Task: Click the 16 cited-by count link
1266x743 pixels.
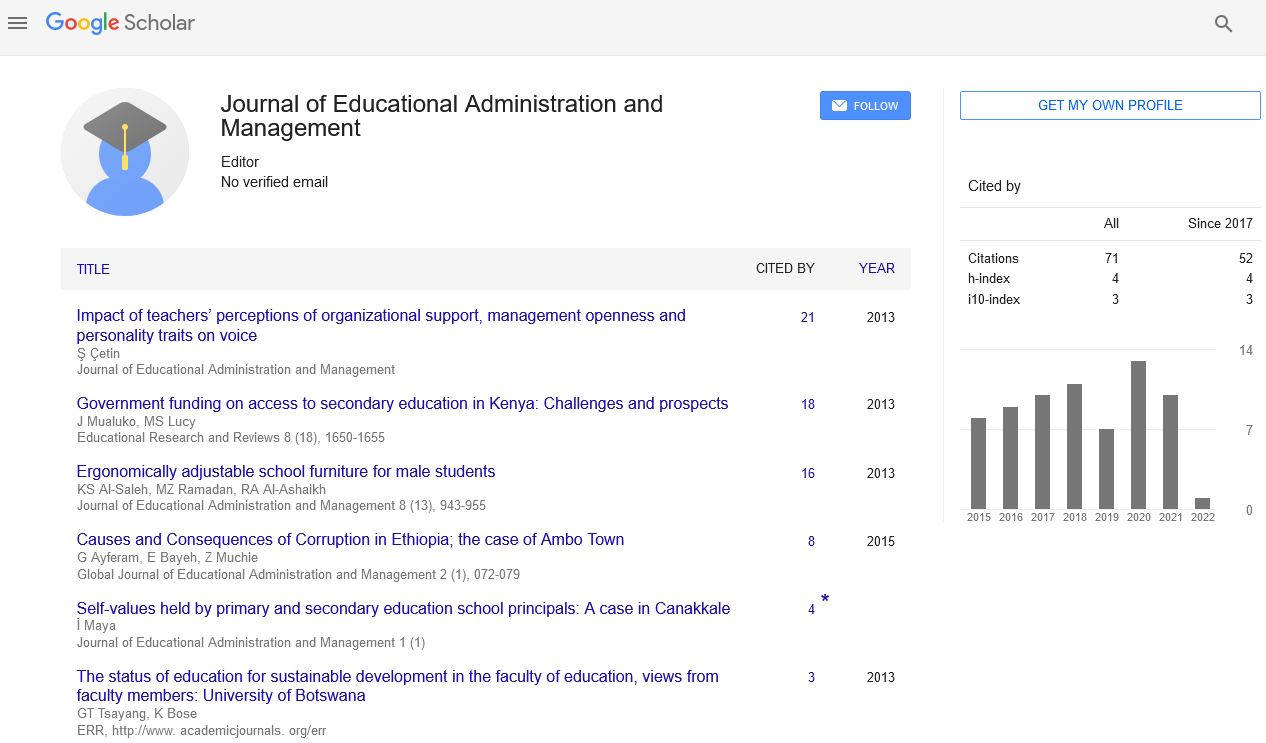Action: tap(807, 474)
